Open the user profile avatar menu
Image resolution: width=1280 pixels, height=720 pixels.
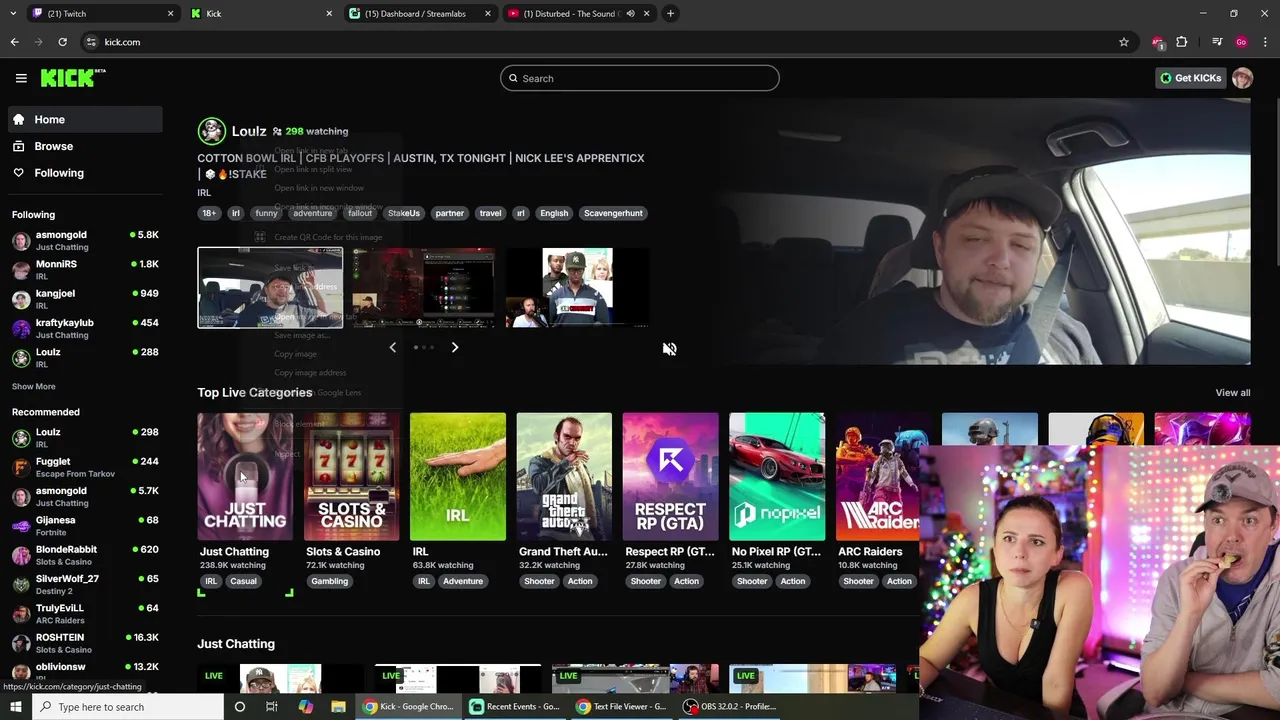point(1242,78)
